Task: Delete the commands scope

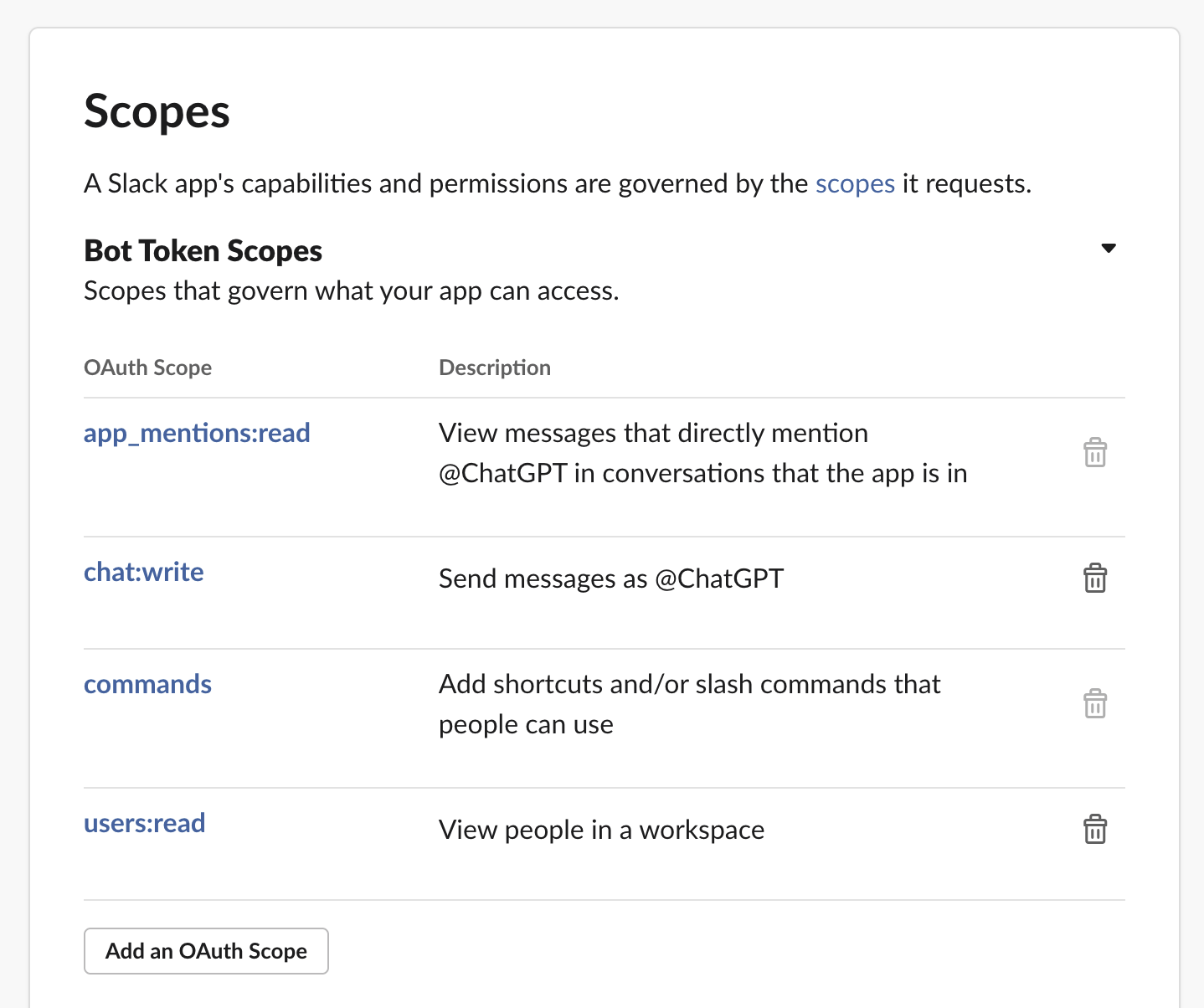Action: tap(1096, 703)
